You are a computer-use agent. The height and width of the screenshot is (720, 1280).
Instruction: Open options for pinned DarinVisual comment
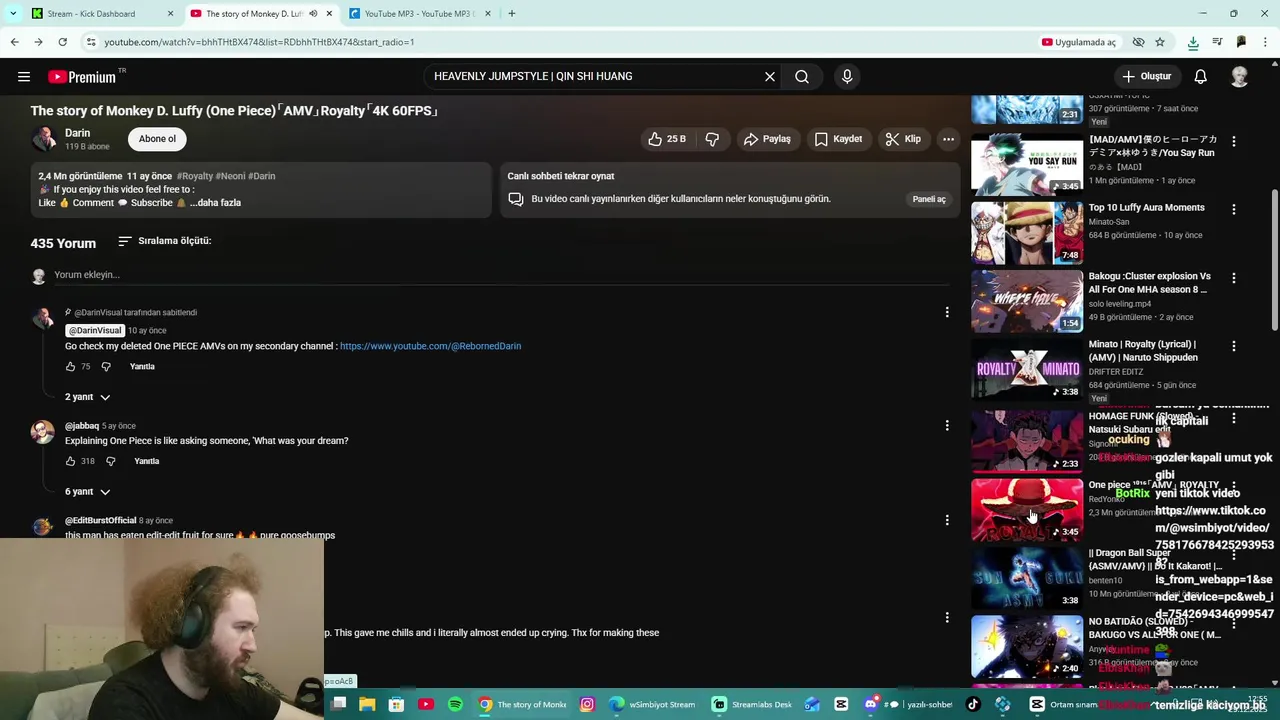click(947, 313)
